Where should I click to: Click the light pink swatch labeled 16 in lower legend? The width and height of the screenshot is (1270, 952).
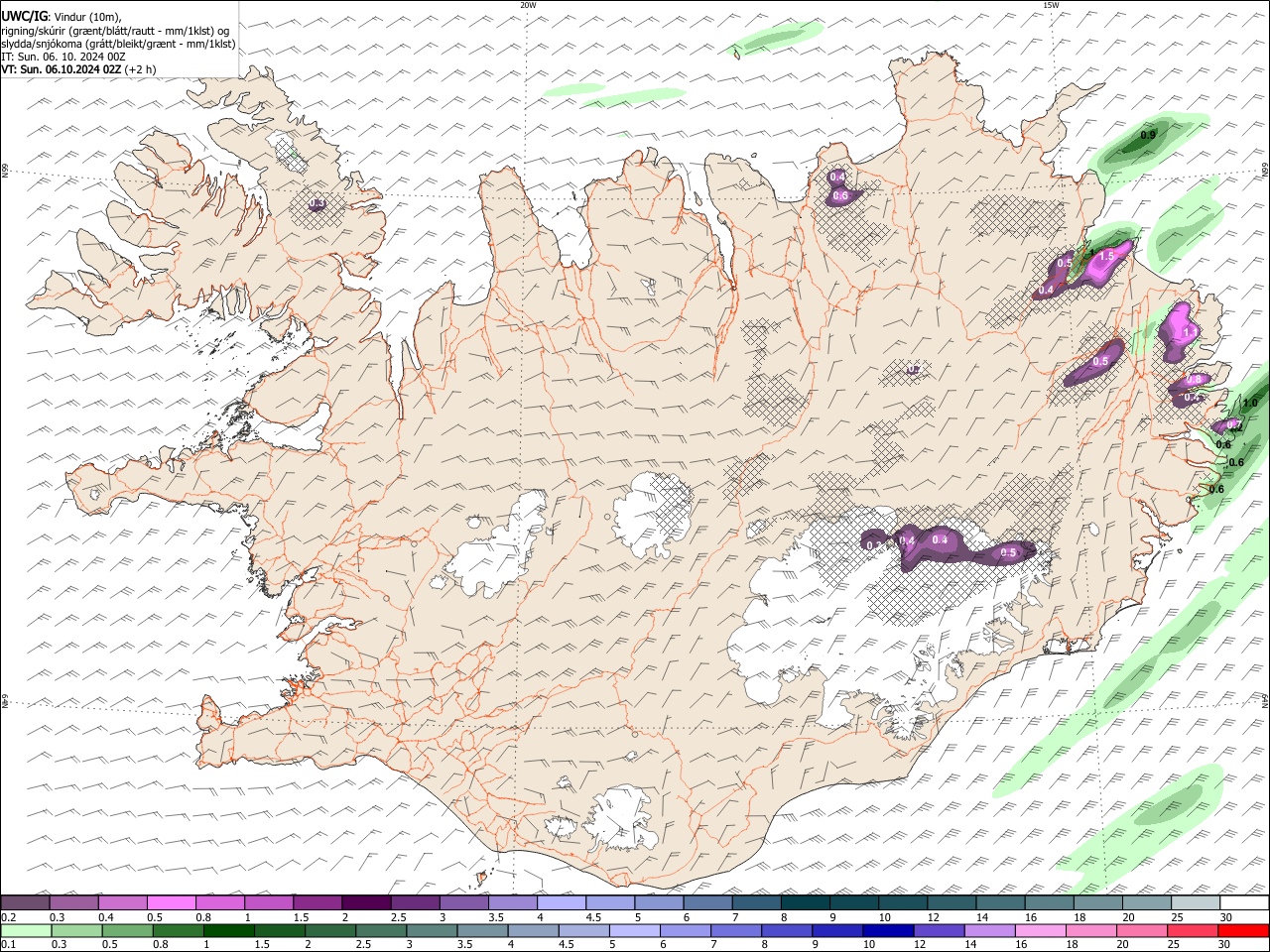coord(1040,931)
